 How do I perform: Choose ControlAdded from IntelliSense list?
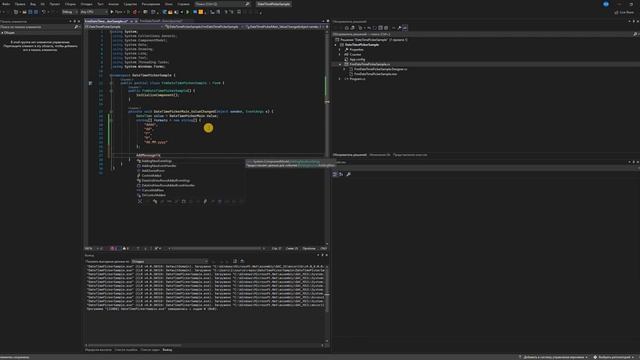point(151,176)
